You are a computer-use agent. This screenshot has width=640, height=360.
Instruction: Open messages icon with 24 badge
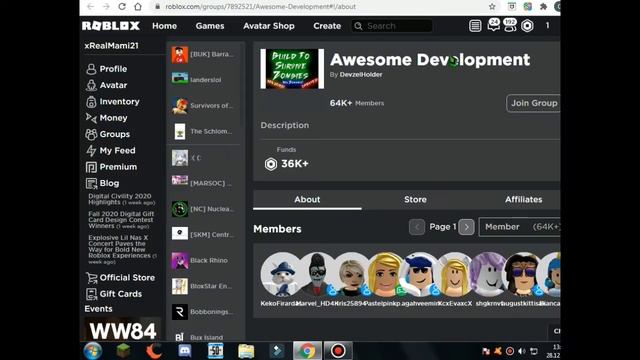point(493,25)
